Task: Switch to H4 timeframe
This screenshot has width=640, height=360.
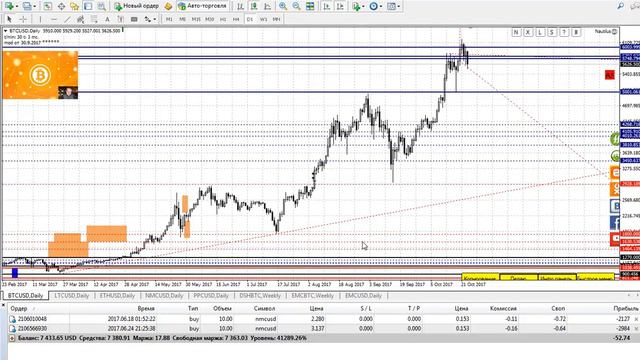Action: click(x=236, y=19)
